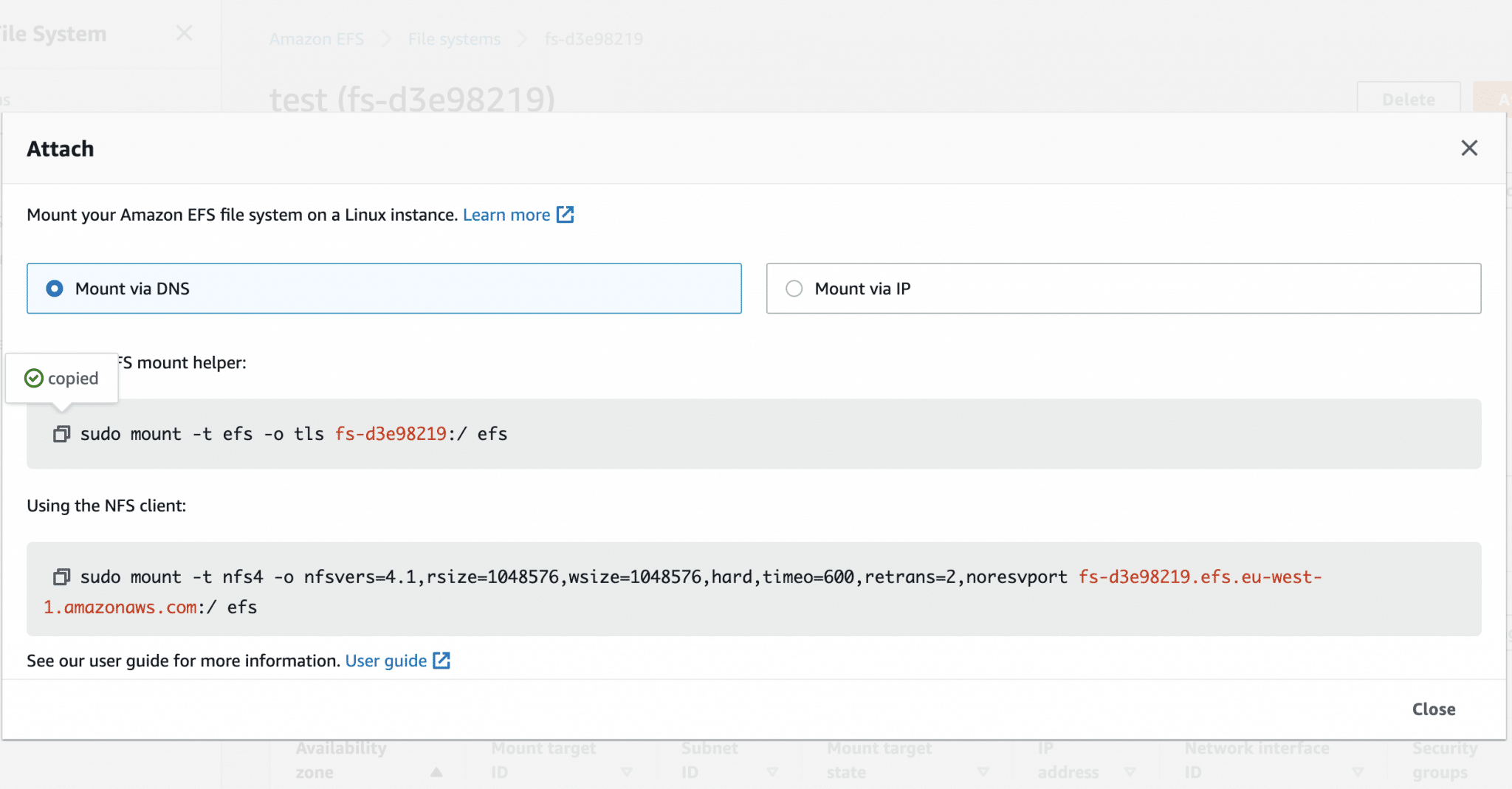Image resolution: width=1512 pixels, height=789 pixels.
Task: Click external link icon beside Learn more
Action: tap(565, 215)
